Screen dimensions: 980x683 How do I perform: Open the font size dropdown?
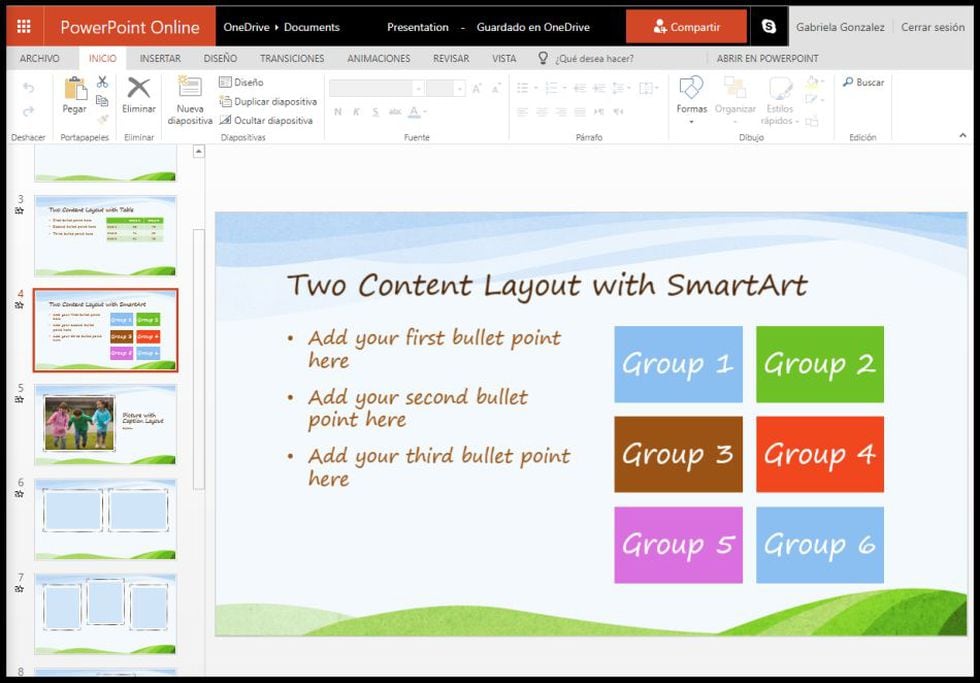point(459,87)
